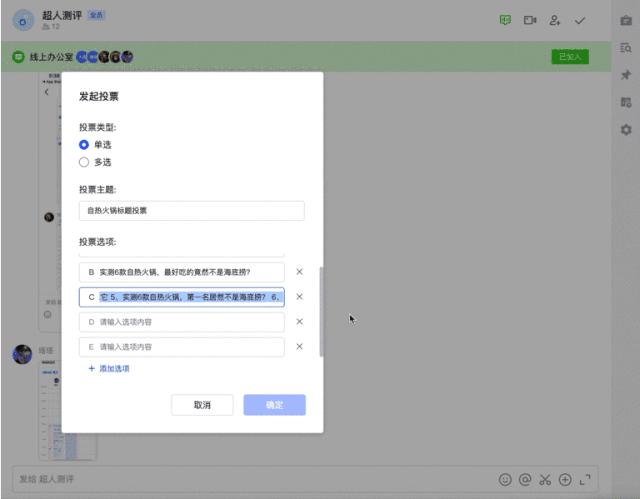Open the emoji picker in chat input
This screenshot has height=499, width=640.
pyautogui.click(x=505, y=479)
